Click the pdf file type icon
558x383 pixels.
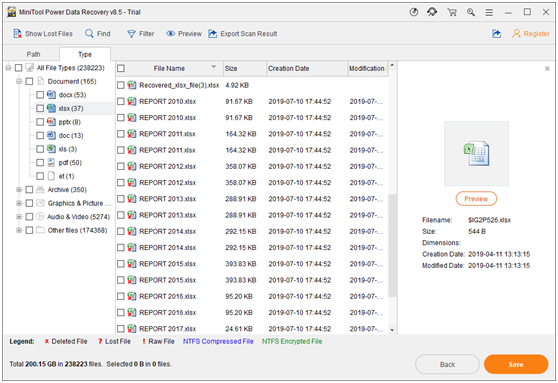pyautogui.click(x=51, y=162)
